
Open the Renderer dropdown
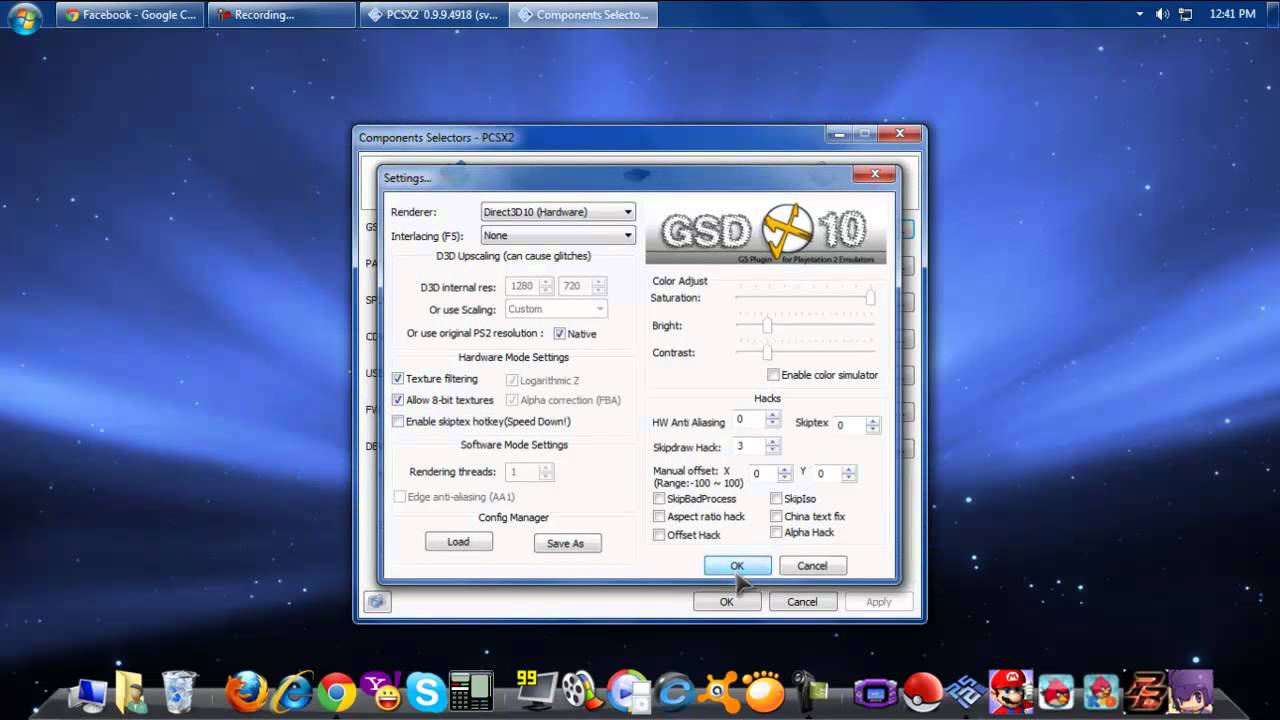pyautogui.click(x=558, y=212)
